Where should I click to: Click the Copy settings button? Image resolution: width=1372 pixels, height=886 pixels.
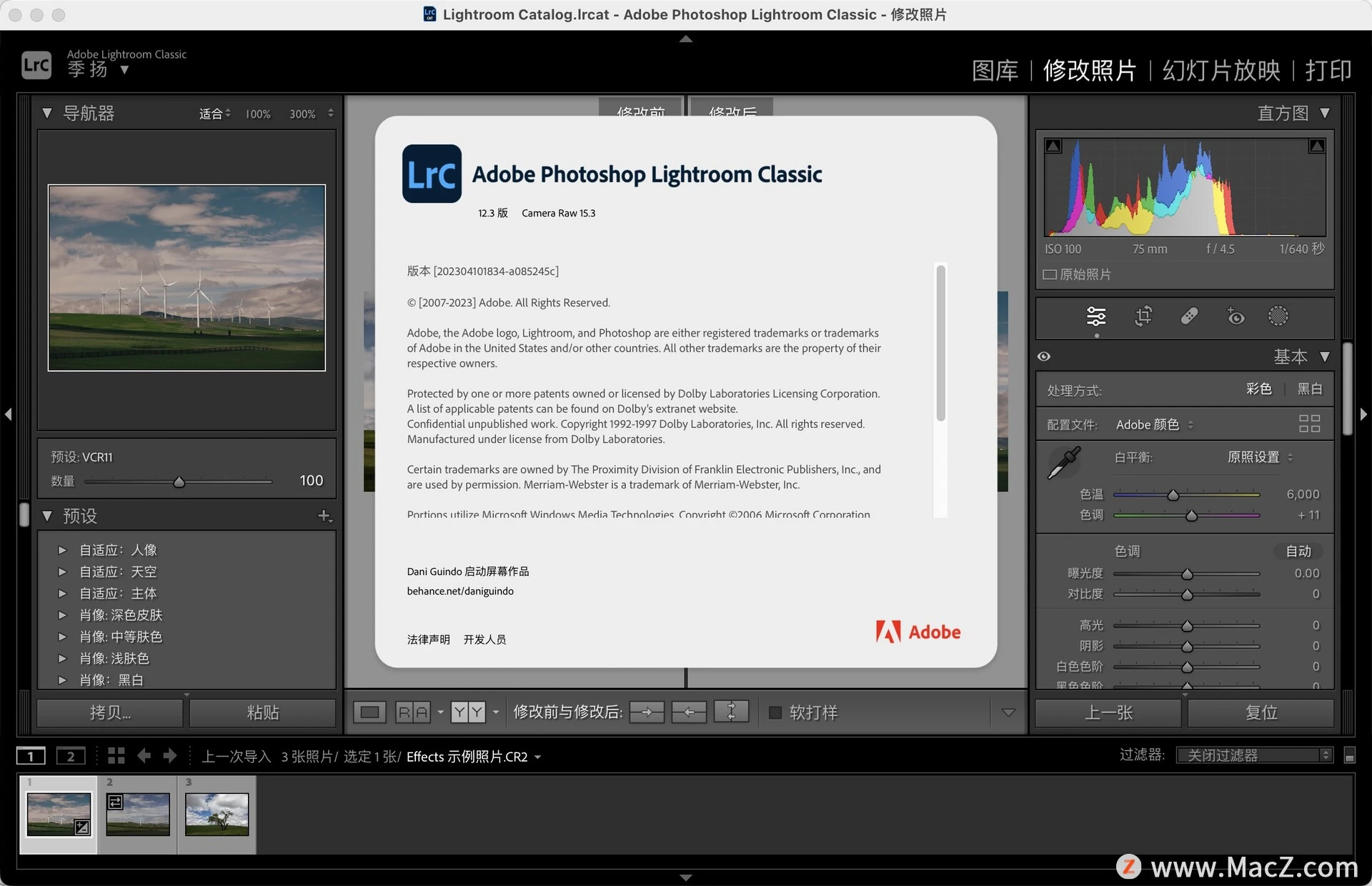[110, 712]
